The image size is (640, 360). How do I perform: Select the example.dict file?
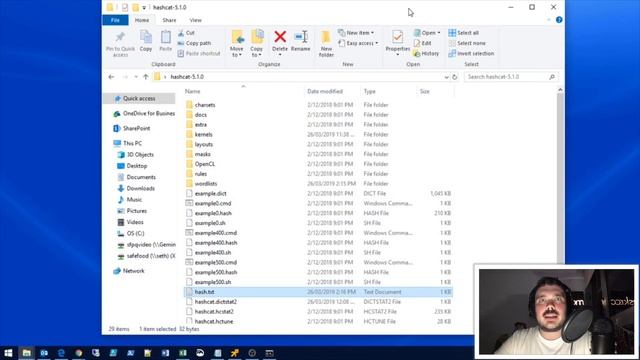click(x=210, y=193)
